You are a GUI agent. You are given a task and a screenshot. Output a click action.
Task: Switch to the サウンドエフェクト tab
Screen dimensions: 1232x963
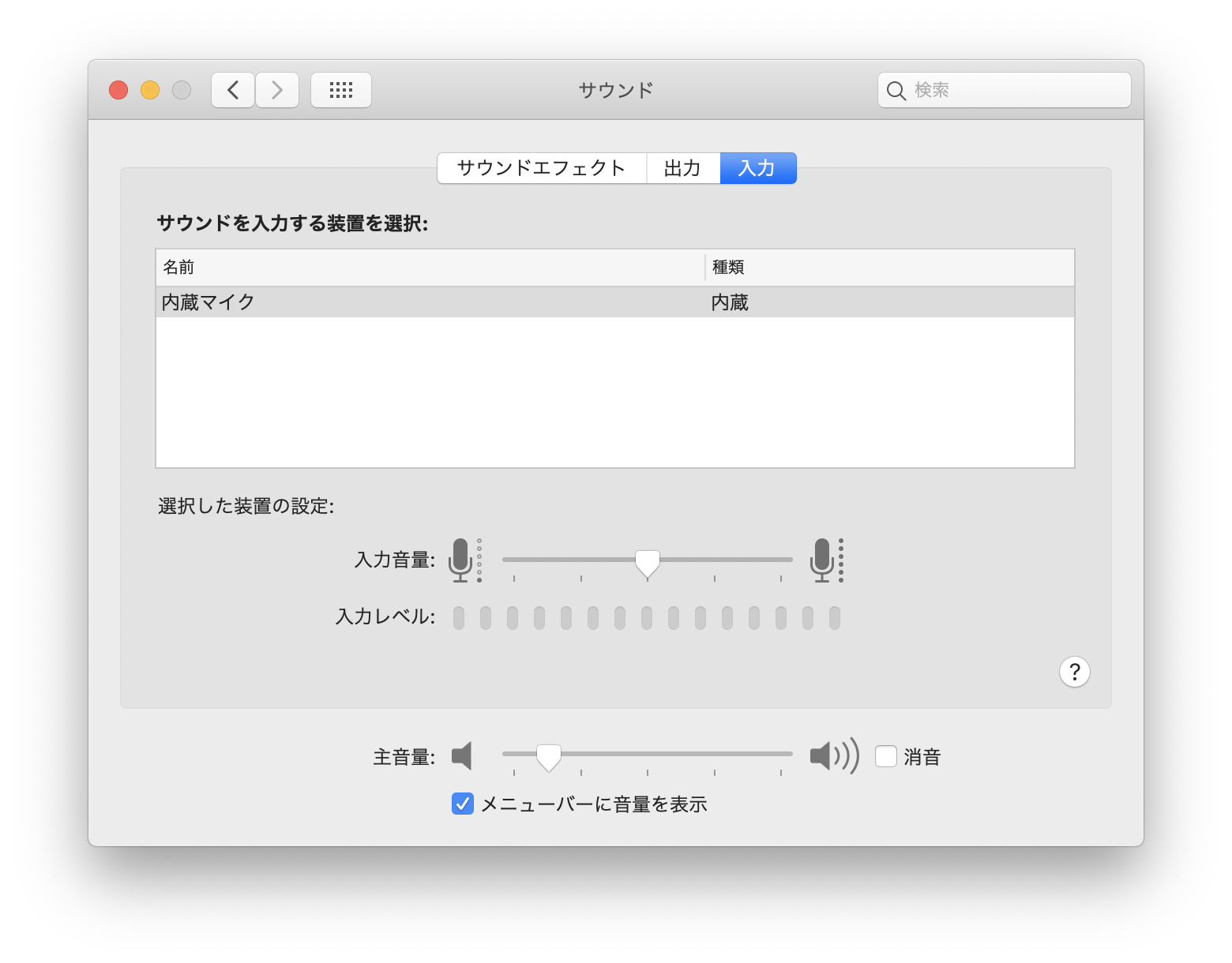pyautogui.click(x=542, y=168)
